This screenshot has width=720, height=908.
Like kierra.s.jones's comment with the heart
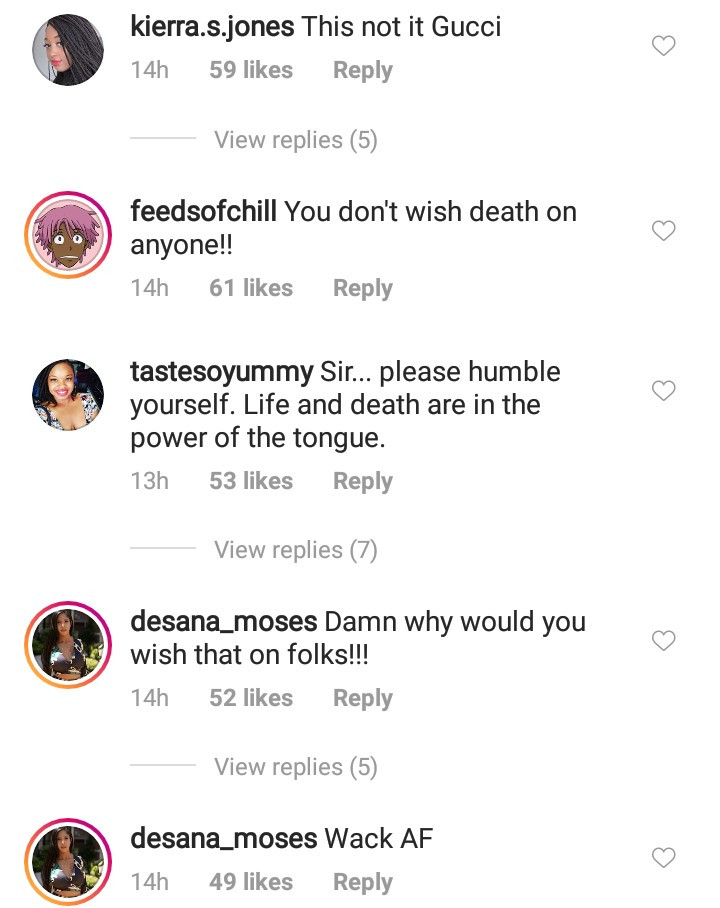pyautogui.click(x=663, y=45)
